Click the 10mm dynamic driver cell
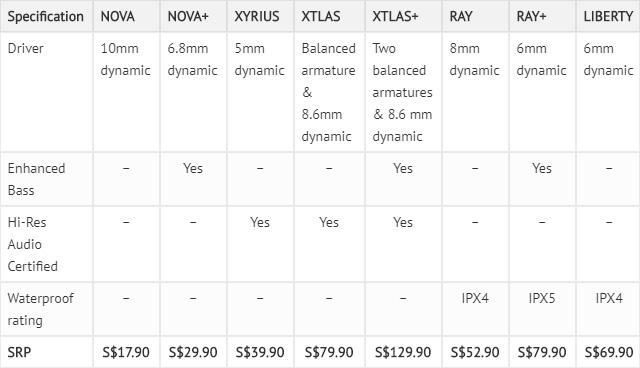The image size is (640, 368). click(x=126, y=59)
